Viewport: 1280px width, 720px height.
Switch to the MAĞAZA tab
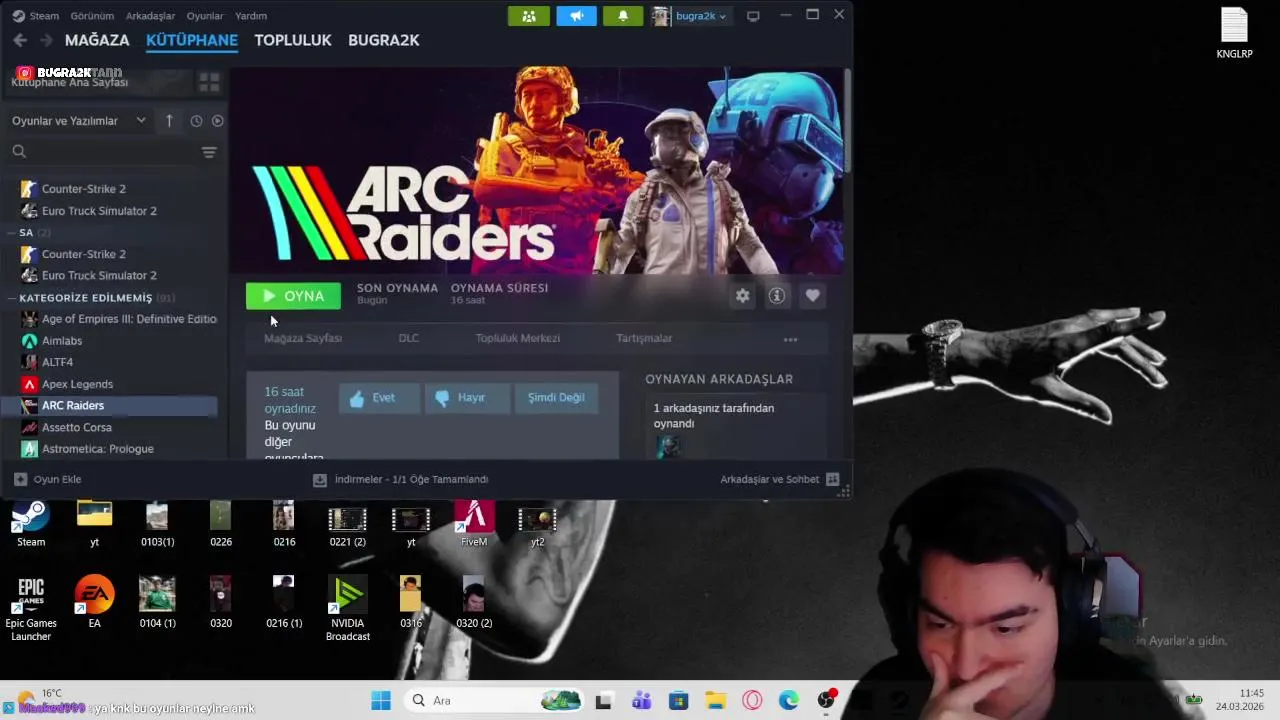coord(97,40)
